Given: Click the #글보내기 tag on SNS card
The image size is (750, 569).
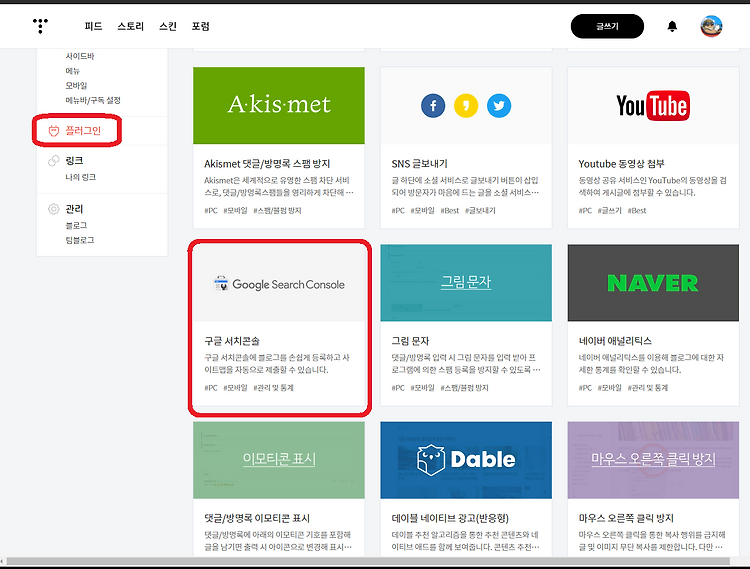Looking at the screenshot, I should (480, 210).
